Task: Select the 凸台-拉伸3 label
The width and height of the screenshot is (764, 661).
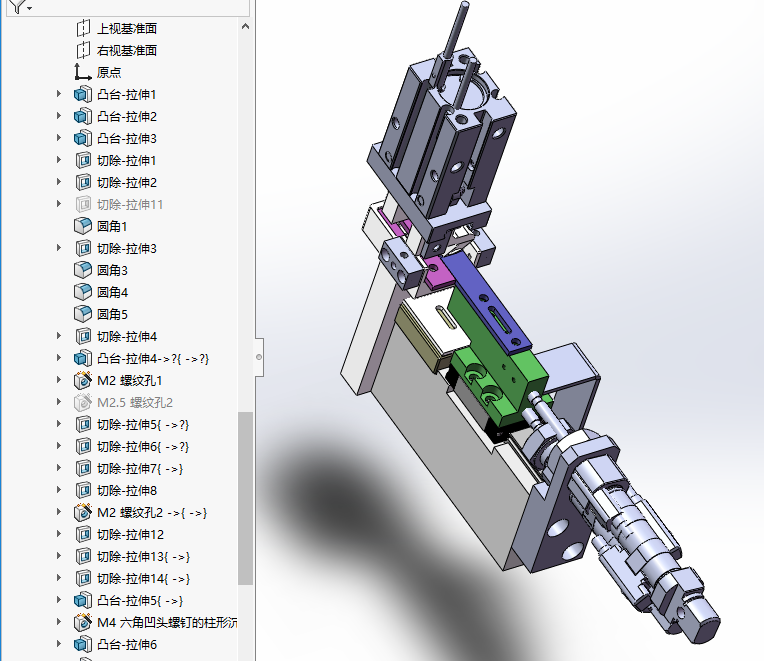Action: (x=127, y=138)
